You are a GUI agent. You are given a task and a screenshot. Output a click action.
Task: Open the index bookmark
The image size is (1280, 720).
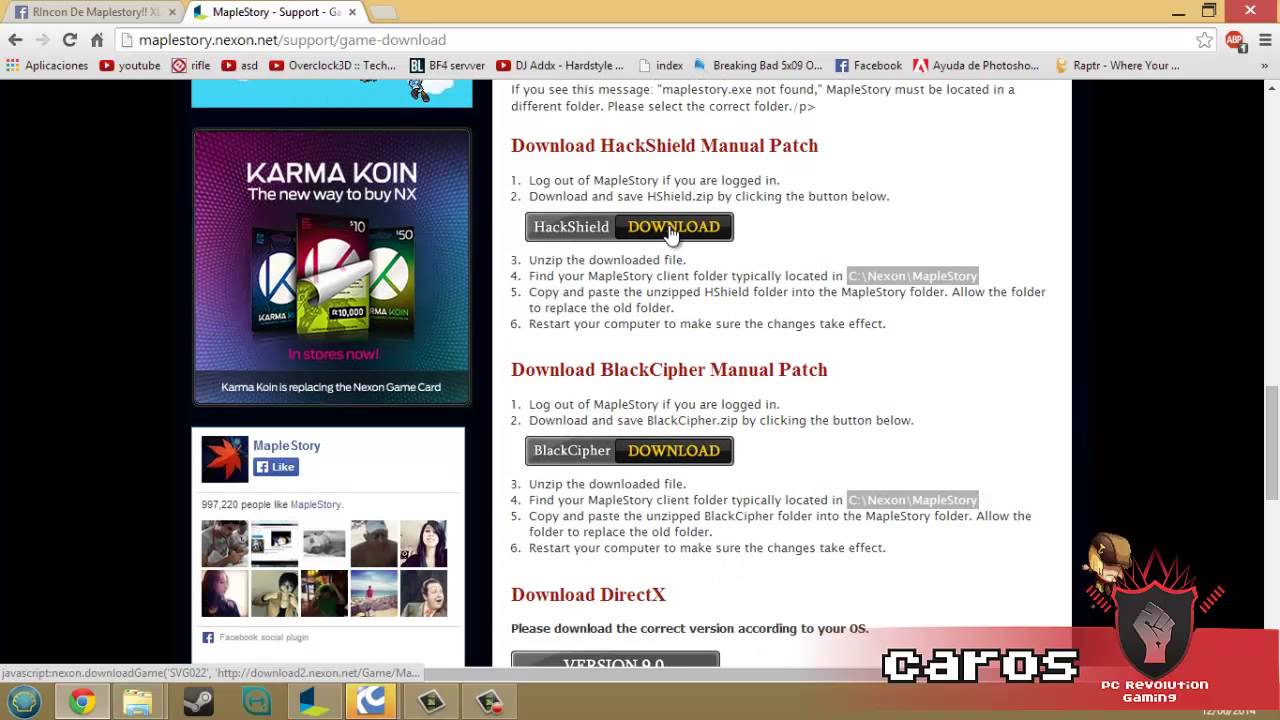click(x=660, y=65)
